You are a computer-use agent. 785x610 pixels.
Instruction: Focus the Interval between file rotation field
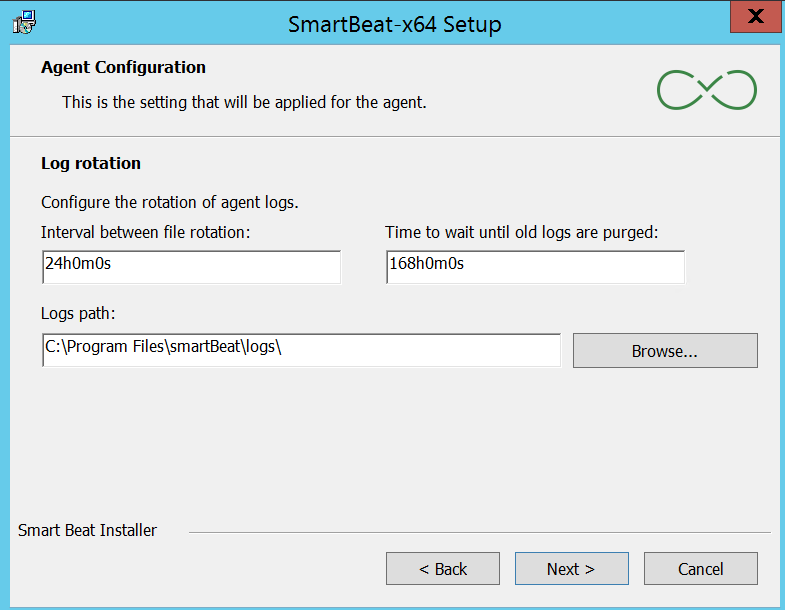click(192, 267)
